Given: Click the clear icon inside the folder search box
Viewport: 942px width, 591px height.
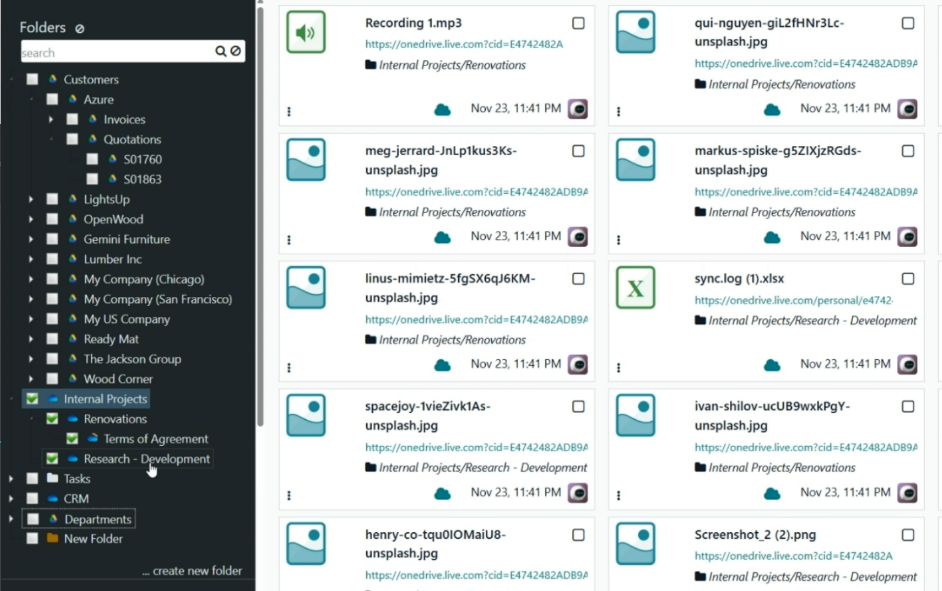Looking at the screenshot, I should point(236,52).
